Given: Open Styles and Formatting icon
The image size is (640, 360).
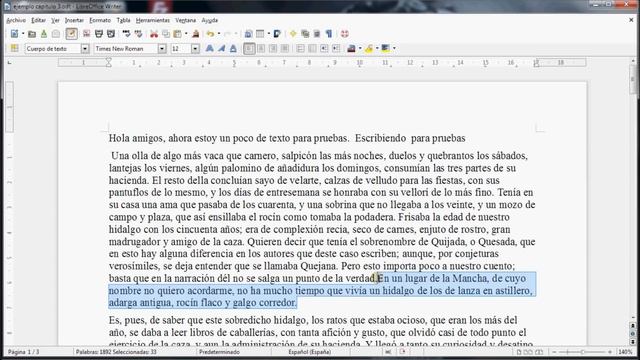Looking at the screenshot, I should click(14, 48).
